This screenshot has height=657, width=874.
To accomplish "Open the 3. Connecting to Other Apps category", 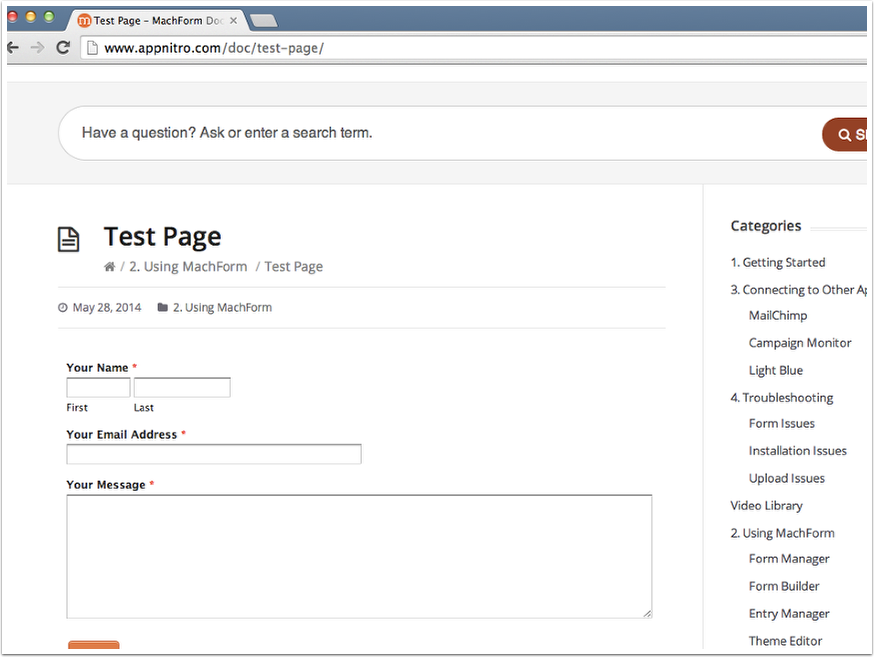I will tap(798, 290).
